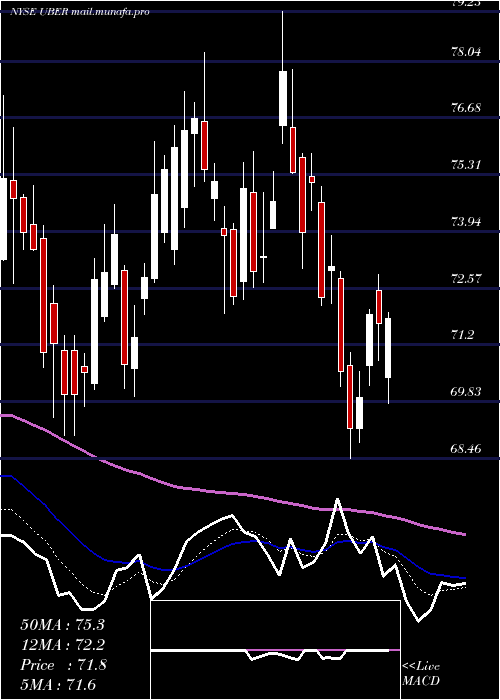
Task: Click the 69.83 price axis label
Action: 466,392
